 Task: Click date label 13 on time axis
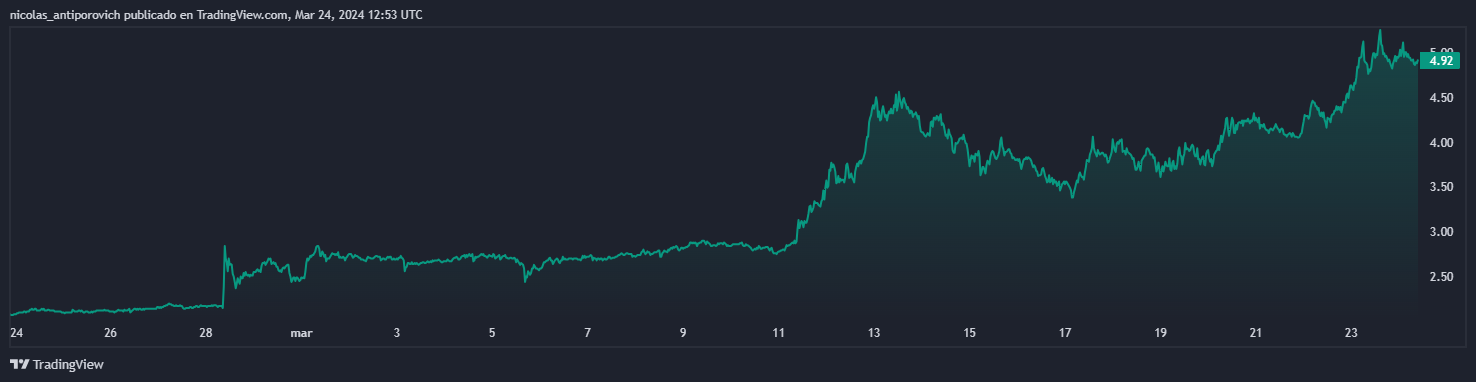[x=874, y=333]
